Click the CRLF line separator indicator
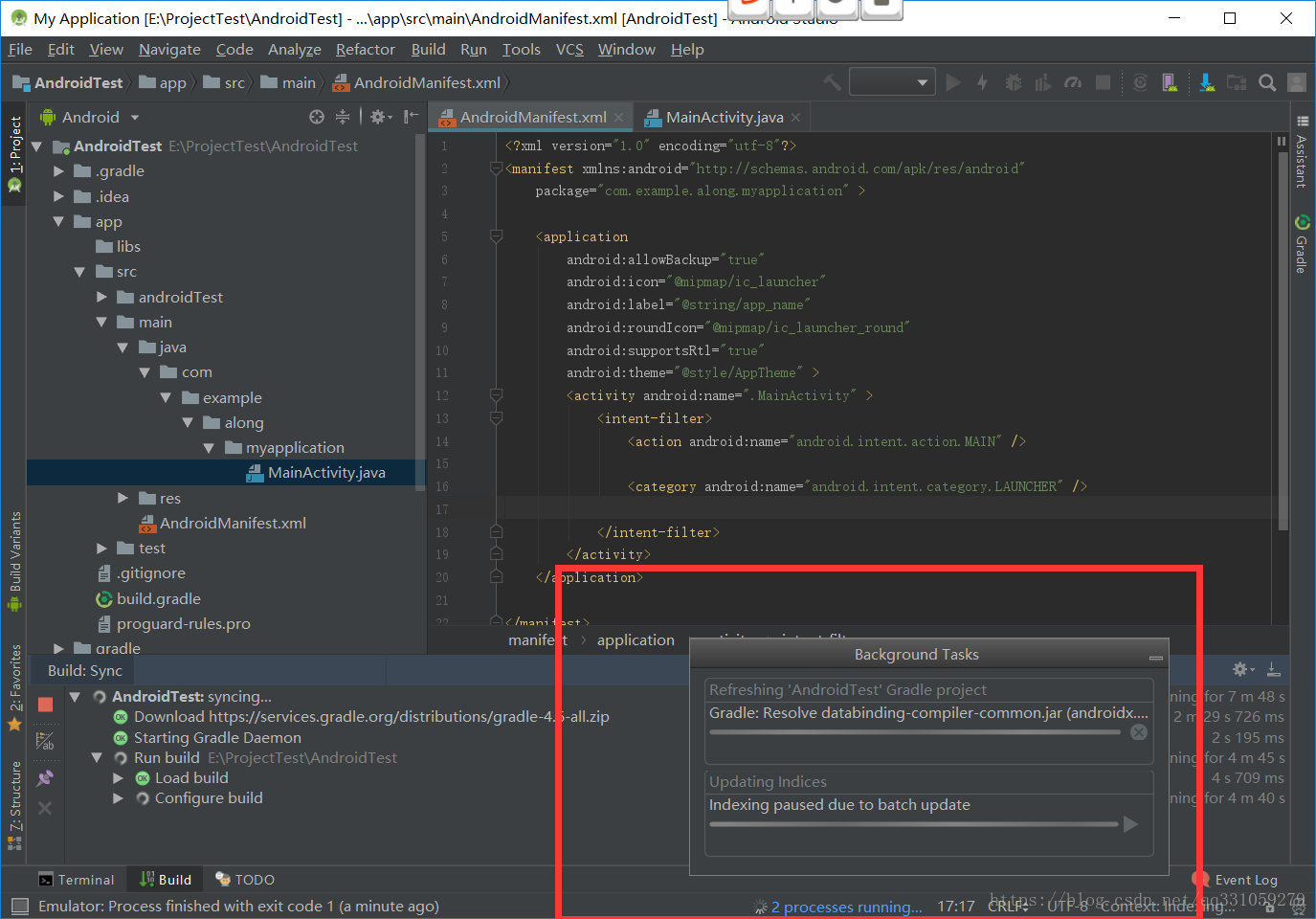The width and height of the screenshot is (1316, 919). coord(1008,906)
